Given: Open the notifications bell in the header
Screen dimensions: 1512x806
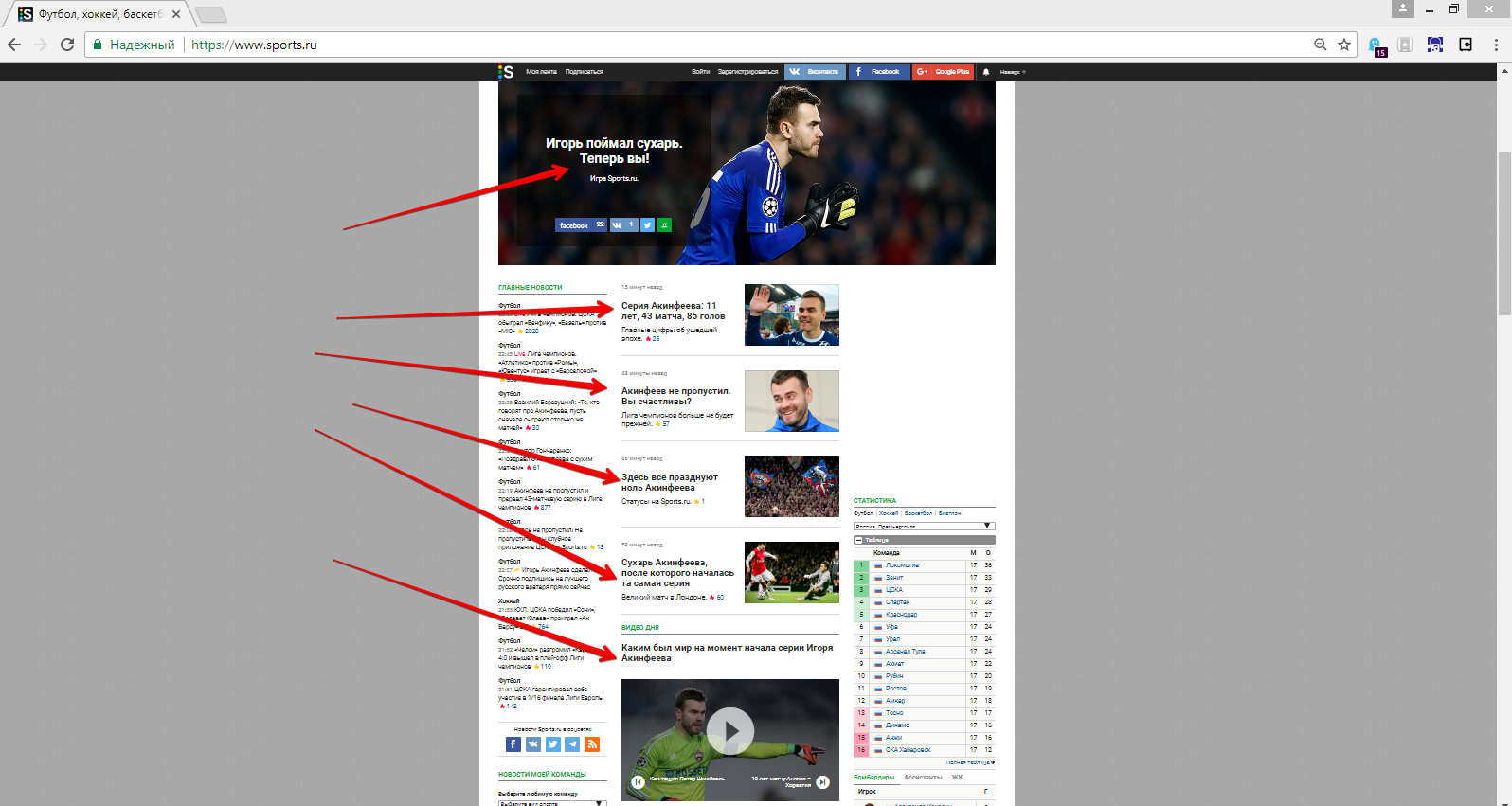Looking at the screenshot, I should point(986,72).
